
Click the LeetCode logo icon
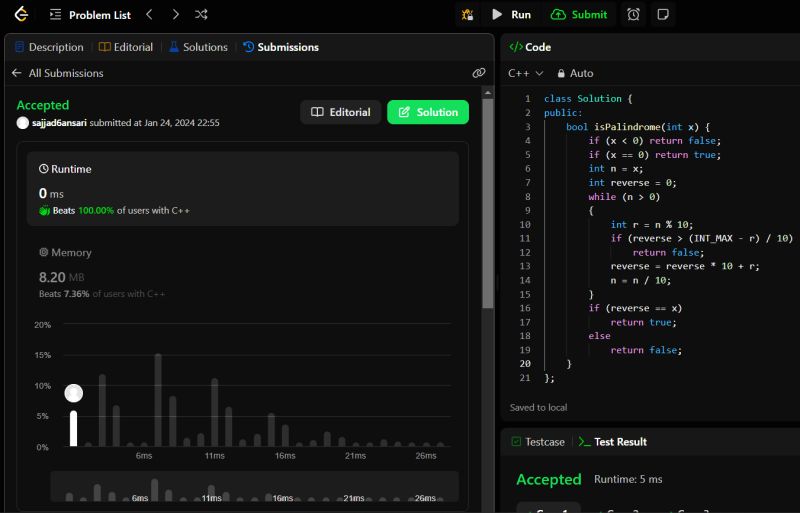tap(21, 14)
